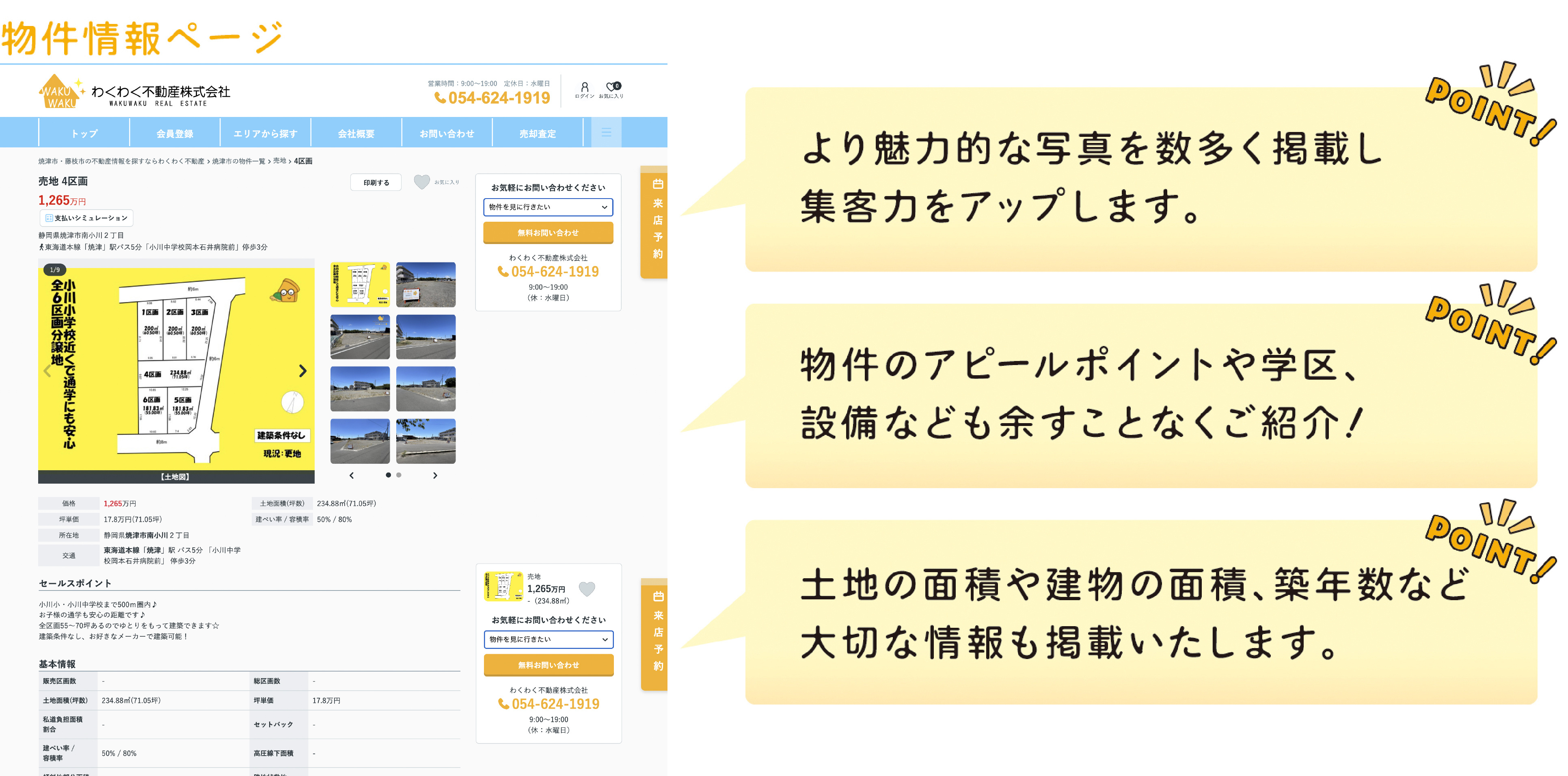Click the next photo arrow on main image

pyautogui.click(x=302, y=371)
